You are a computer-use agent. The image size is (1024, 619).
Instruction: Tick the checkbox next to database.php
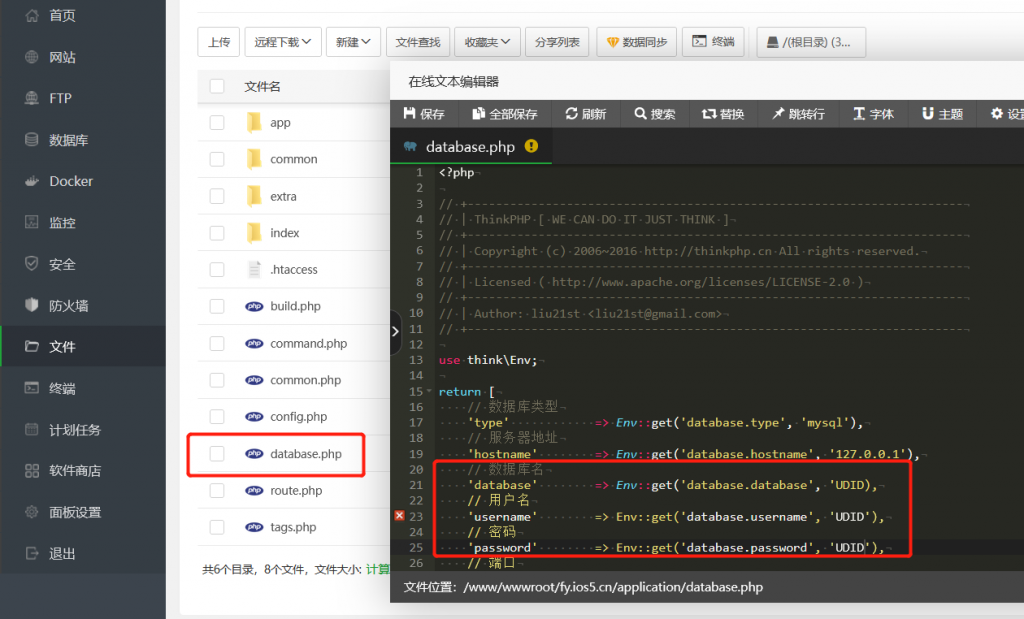coord(217,454)
